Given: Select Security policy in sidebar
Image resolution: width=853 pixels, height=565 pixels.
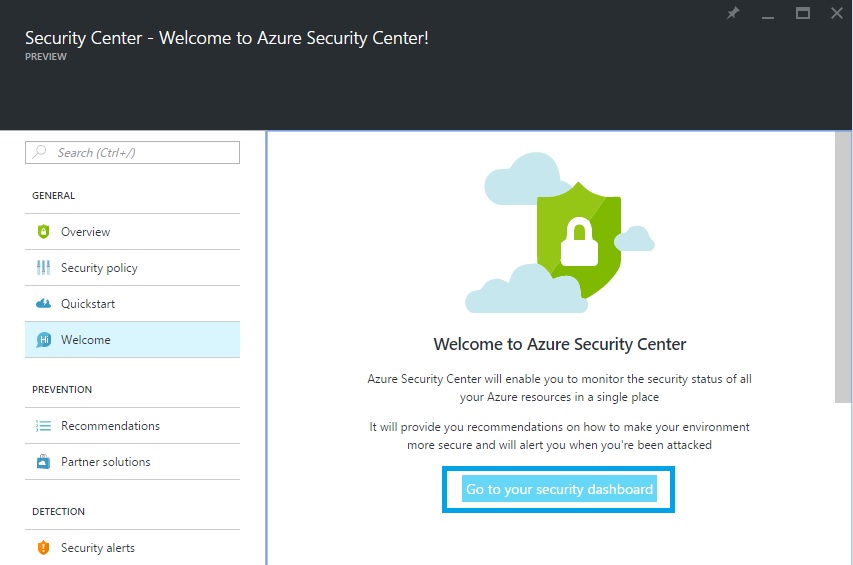Looking at the screenshot, I should coord(99,268).
